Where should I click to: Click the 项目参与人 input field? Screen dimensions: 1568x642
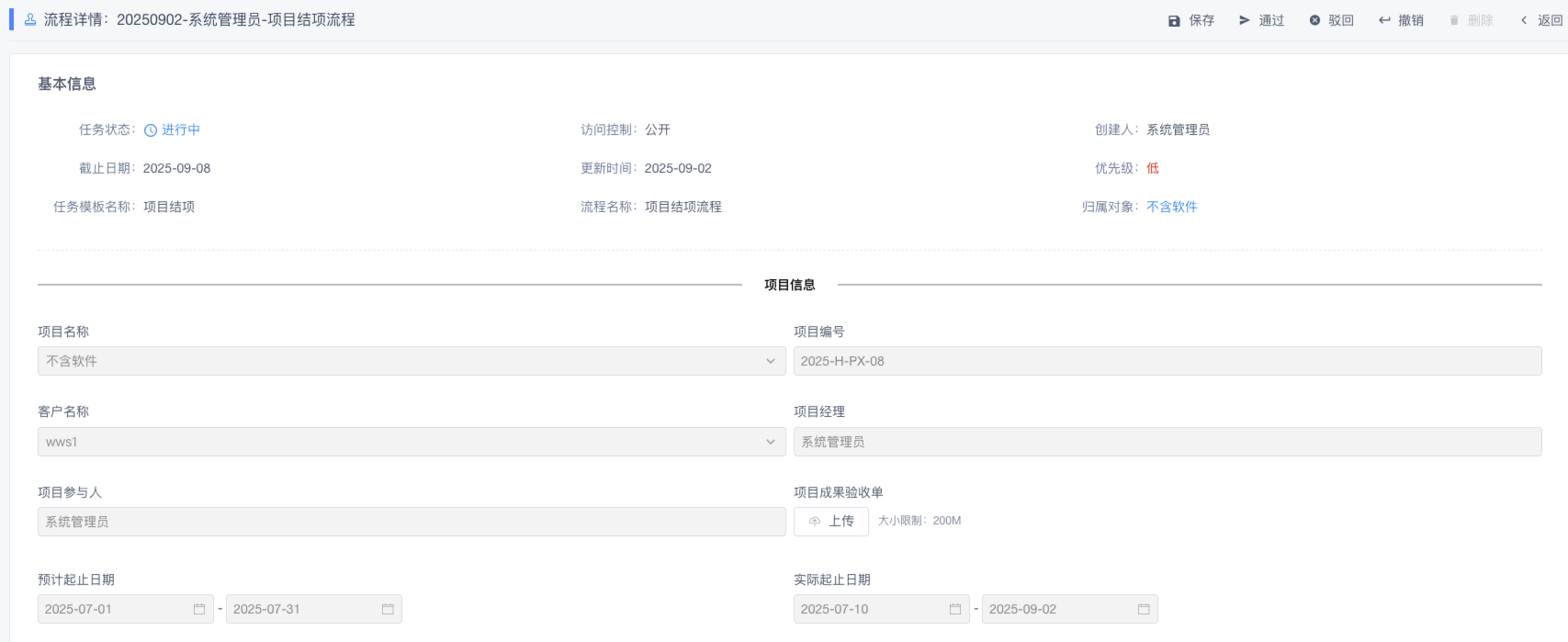coord(411,522)
